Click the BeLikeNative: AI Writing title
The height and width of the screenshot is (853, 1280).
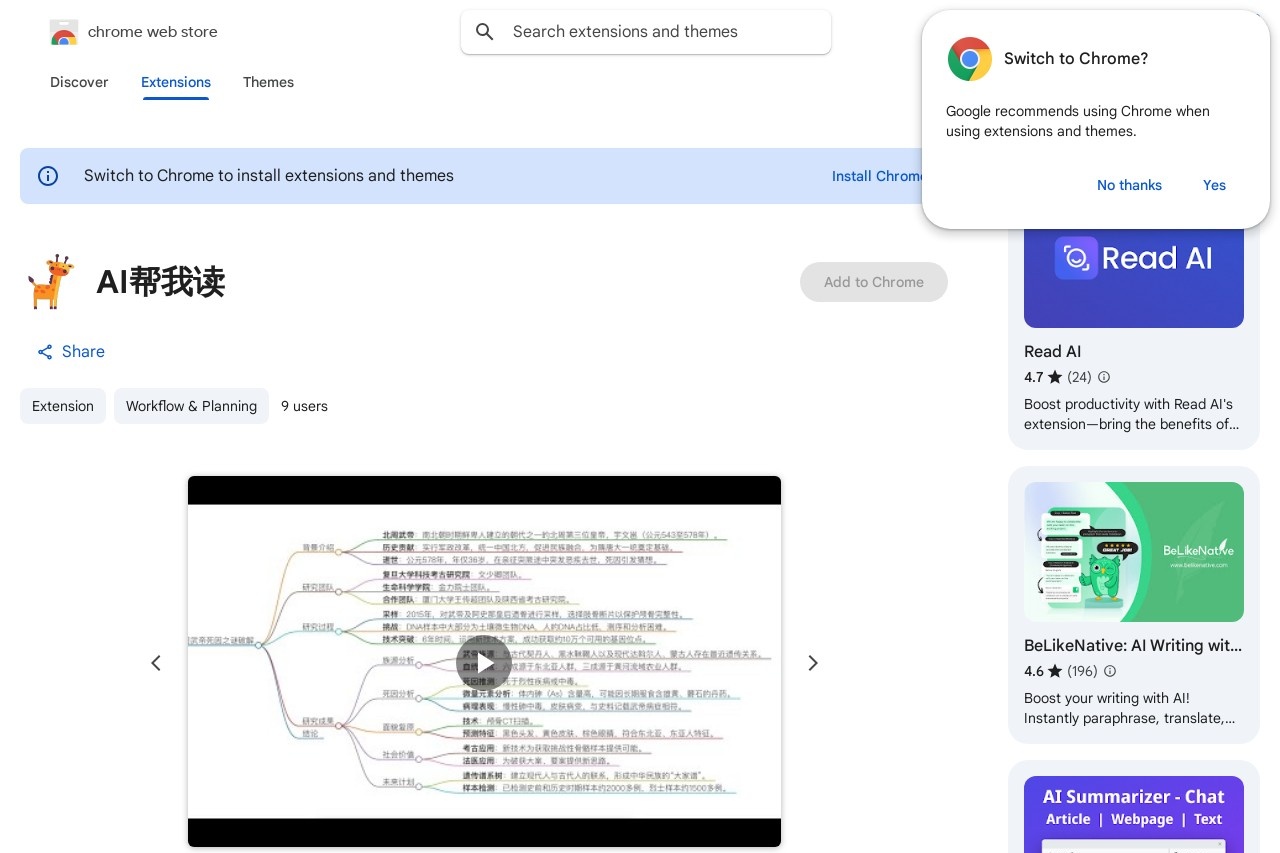[1133, 646]
